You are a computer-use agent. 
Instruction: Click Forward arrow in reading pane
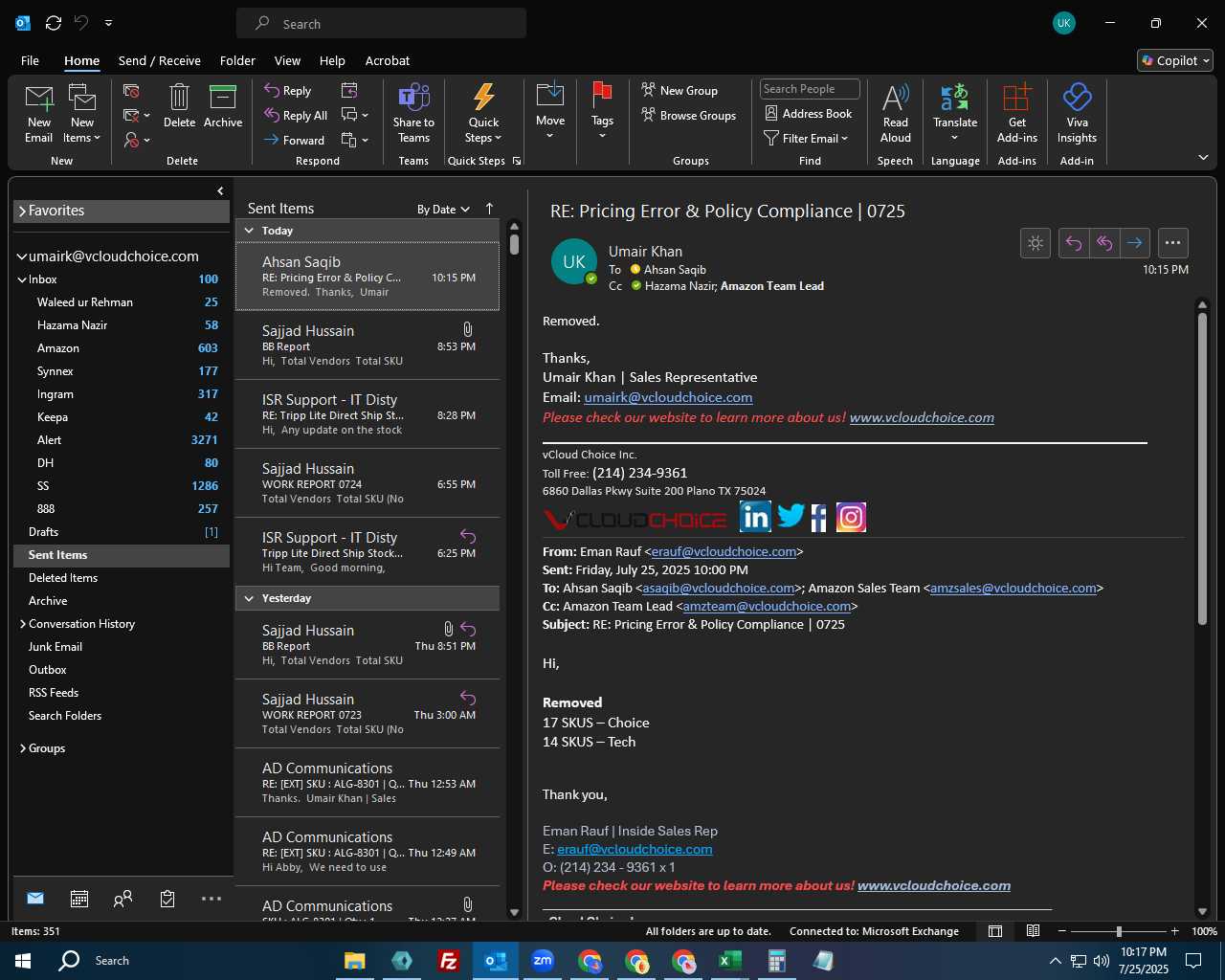click(1135, 243)
